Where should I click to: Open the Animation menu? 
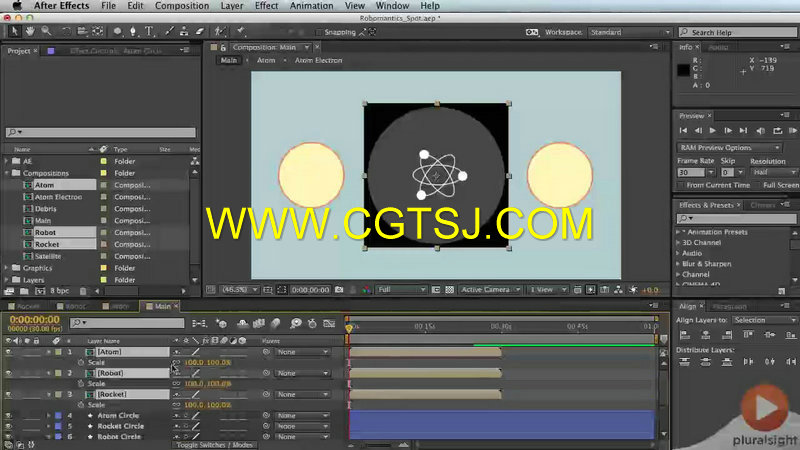pos(311,6)
